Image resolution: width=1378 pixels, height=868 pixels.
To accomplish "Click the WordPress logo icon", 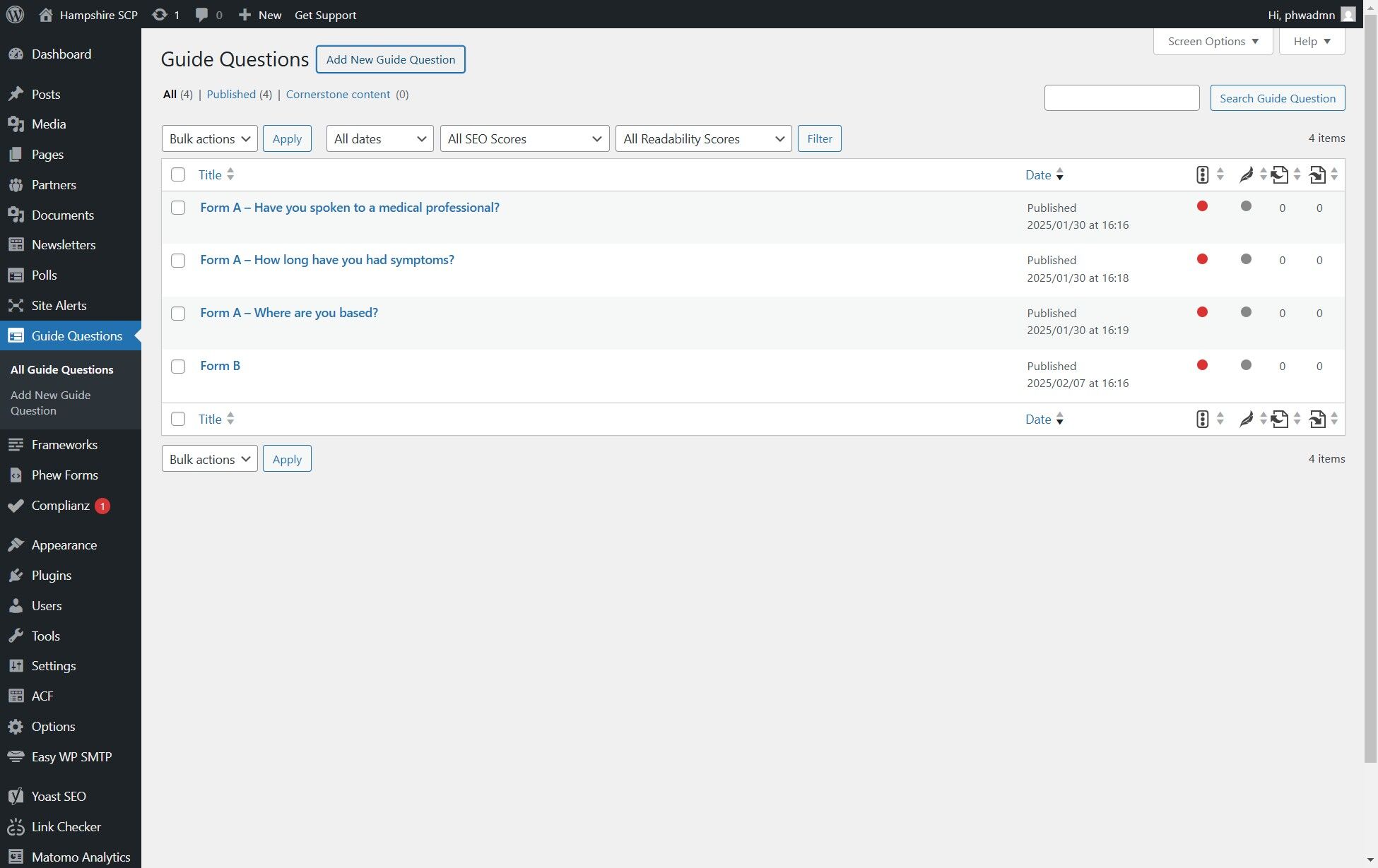I will 15,14.
